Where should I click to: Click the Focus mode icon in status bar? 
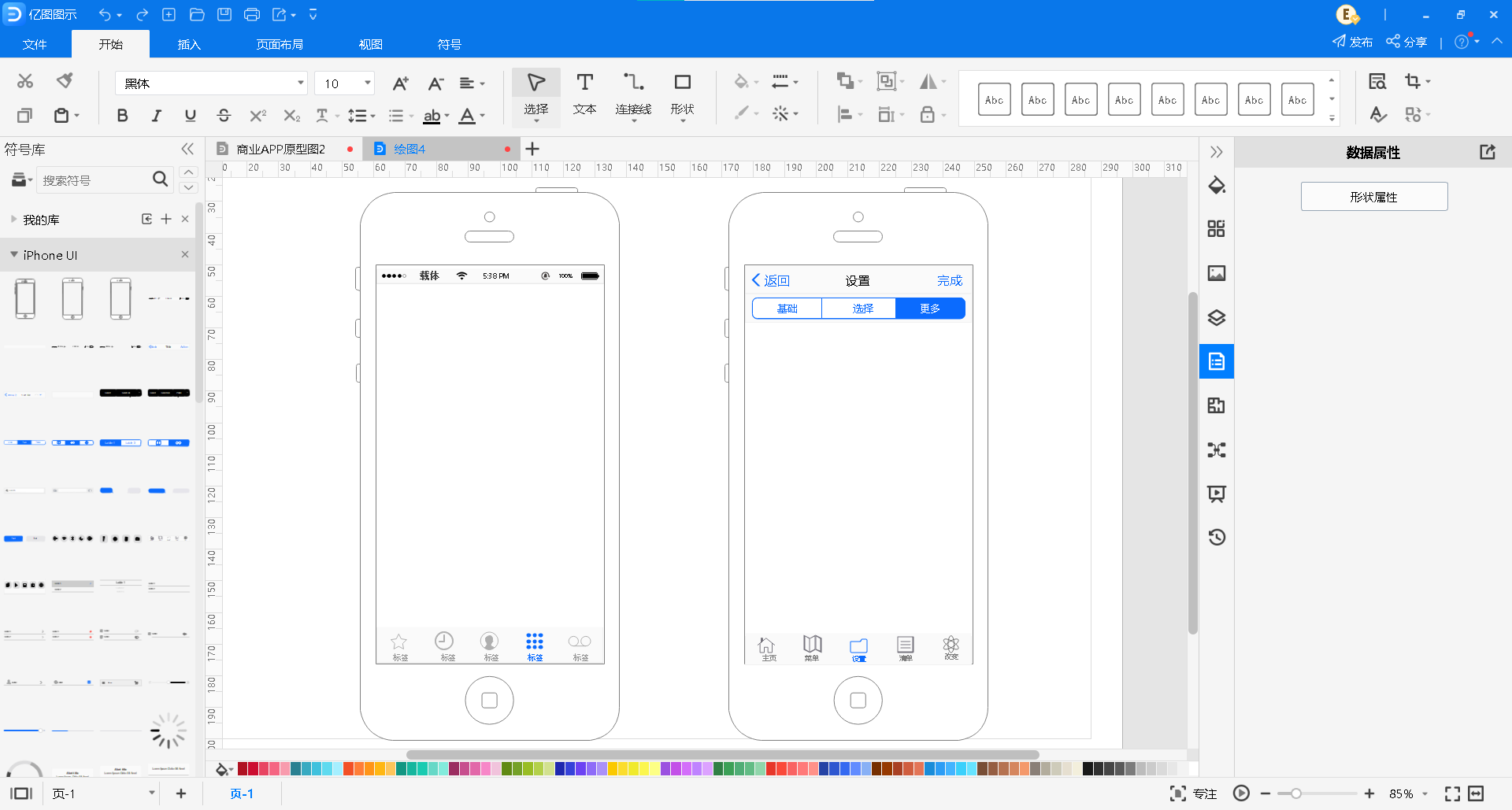1177,793
